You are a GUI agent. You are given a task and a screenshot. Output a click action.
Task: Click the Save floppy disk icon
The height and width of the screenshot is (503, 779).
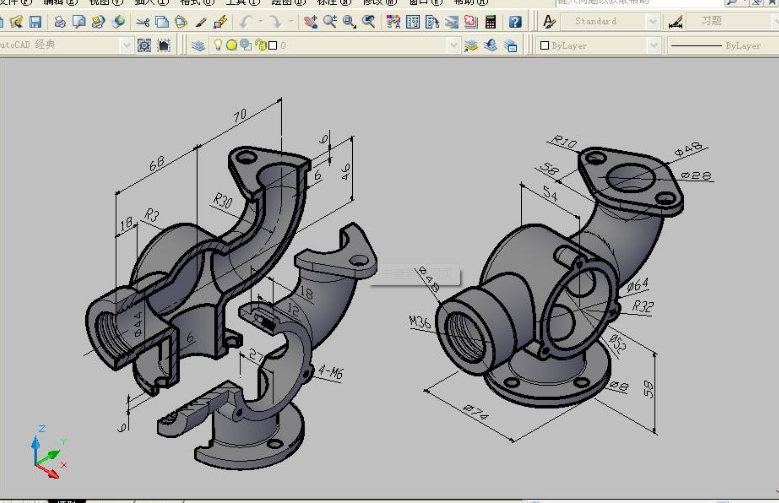(36, 21)
